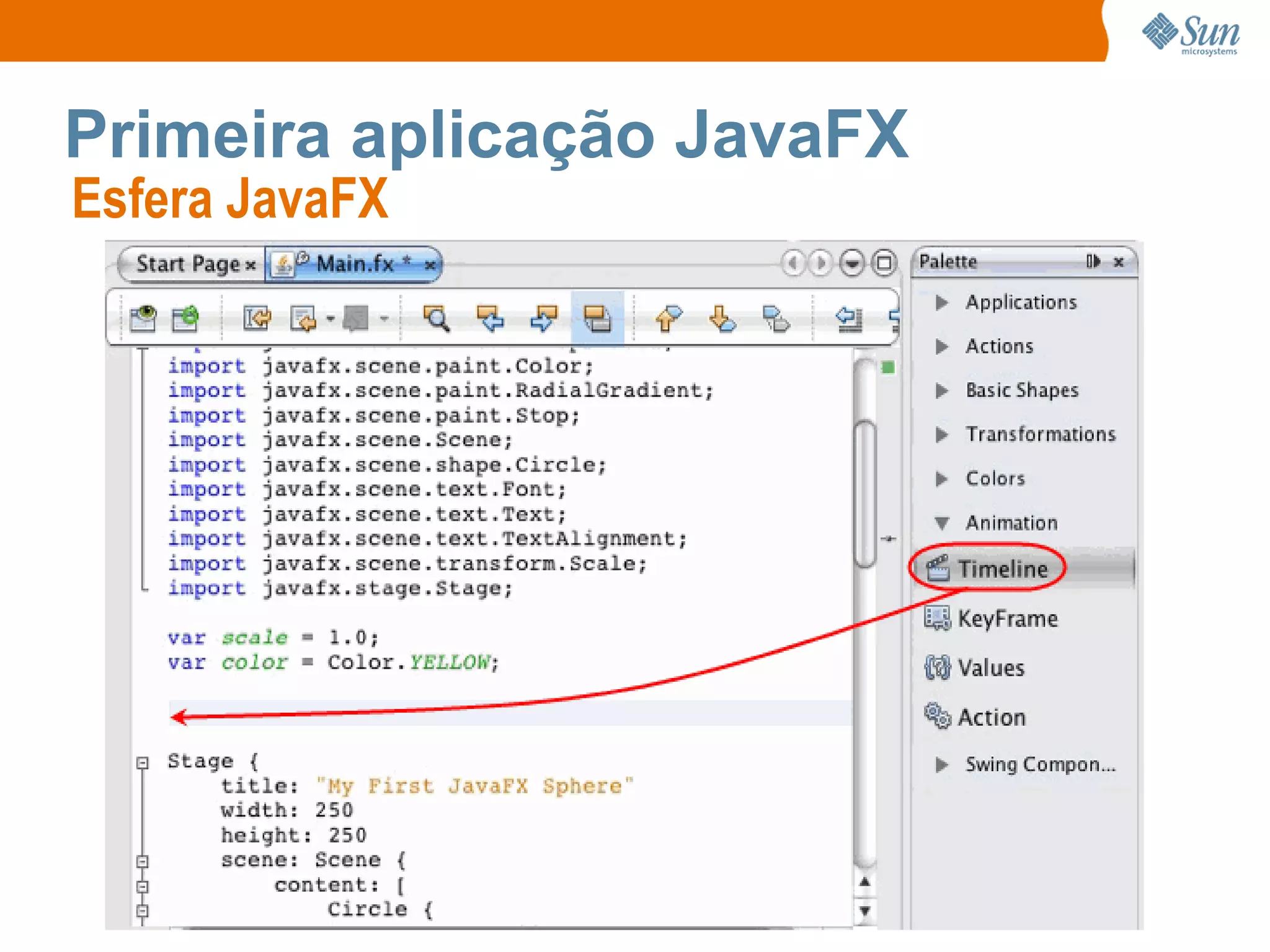Click the Toggle Bookmark icon
The width and height of the screenshot is (1270, 952).
tap(776, 319)
